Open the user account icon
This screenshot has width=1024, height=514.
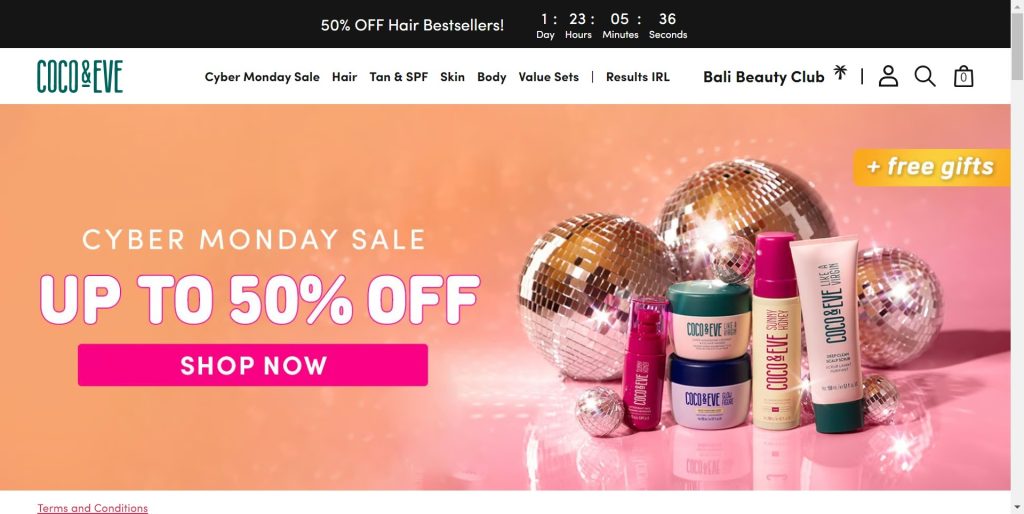888,76
